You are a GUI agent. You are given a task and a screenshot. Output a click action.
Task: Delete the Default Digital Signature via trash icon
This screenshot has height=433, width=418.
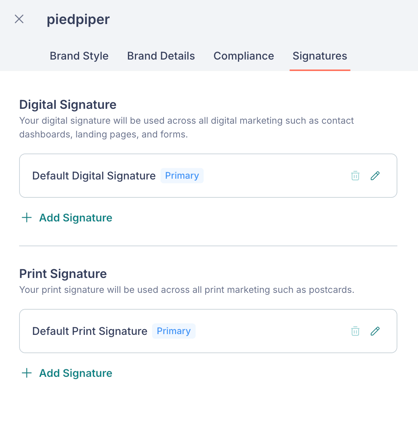pos(355,176)
